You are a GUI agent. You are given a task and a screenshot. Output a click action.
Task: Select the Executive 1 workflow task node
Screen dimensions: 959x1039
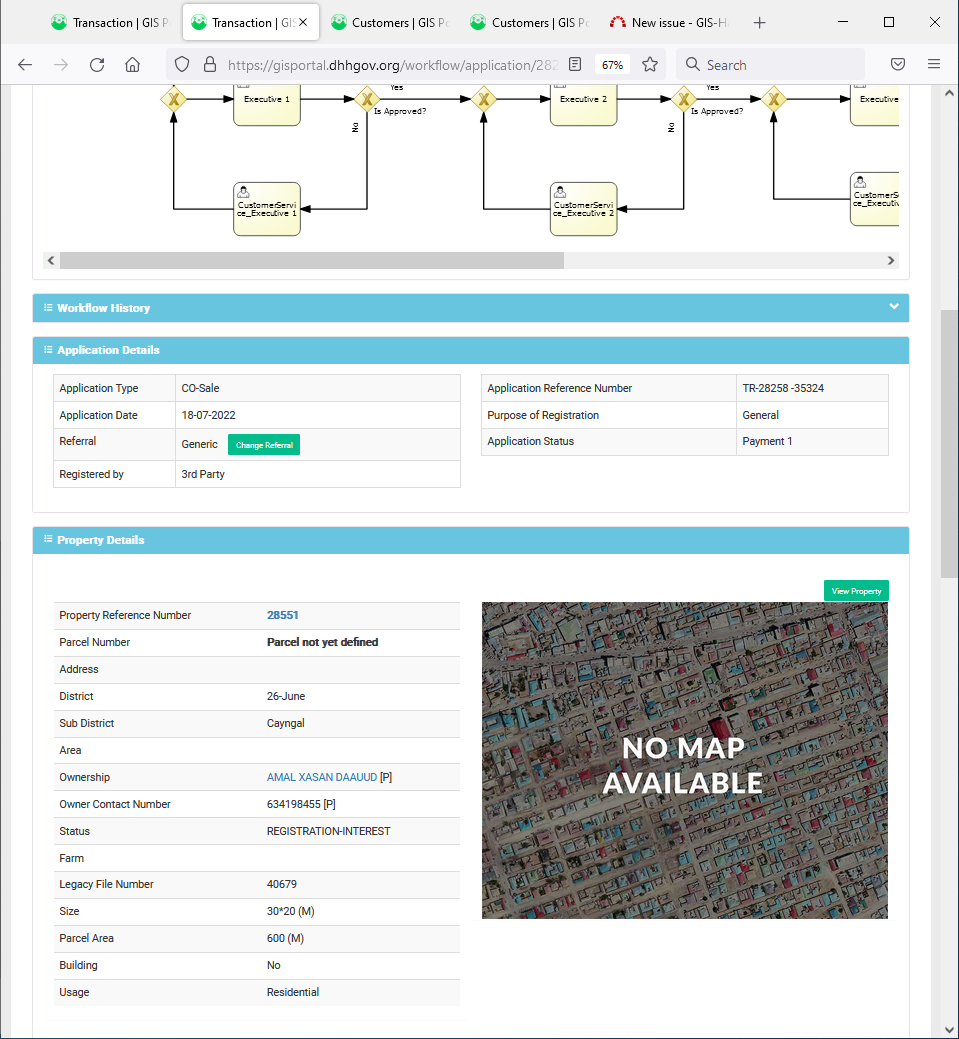[x=266, y=103]
